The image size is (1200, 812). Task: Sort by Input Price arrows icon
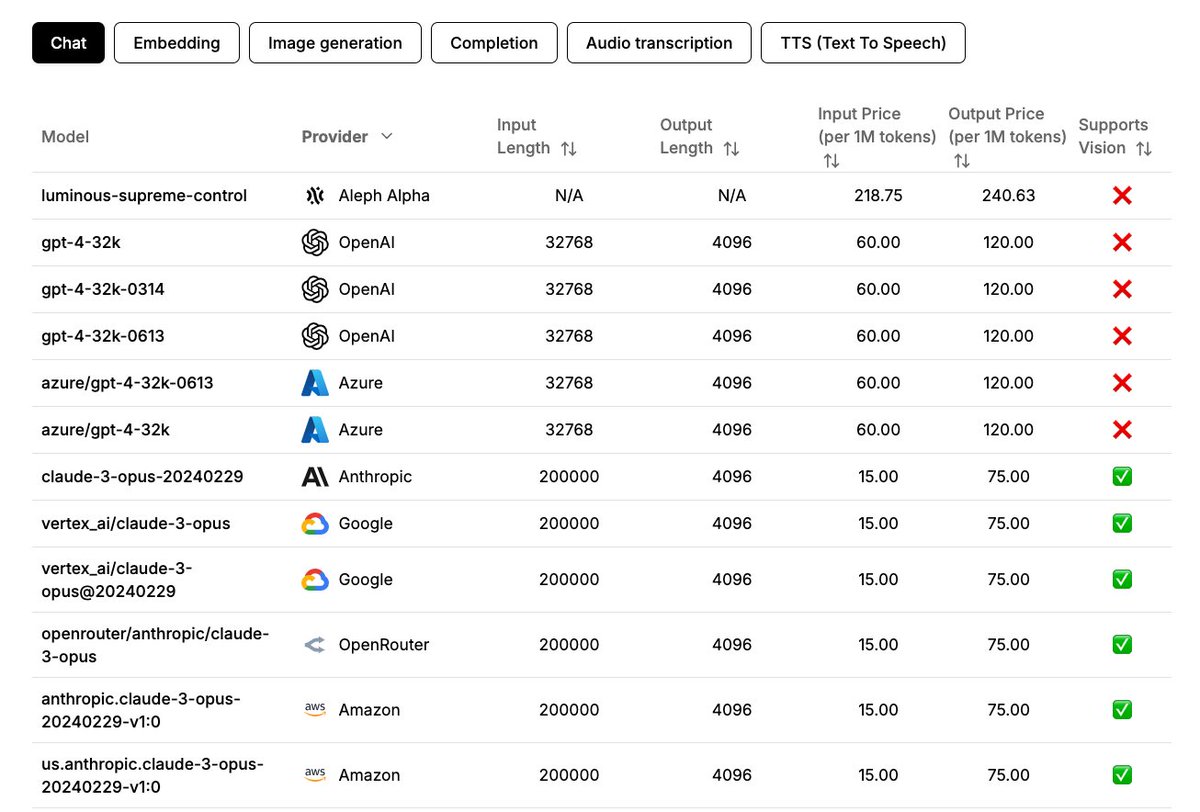(830, 160)
